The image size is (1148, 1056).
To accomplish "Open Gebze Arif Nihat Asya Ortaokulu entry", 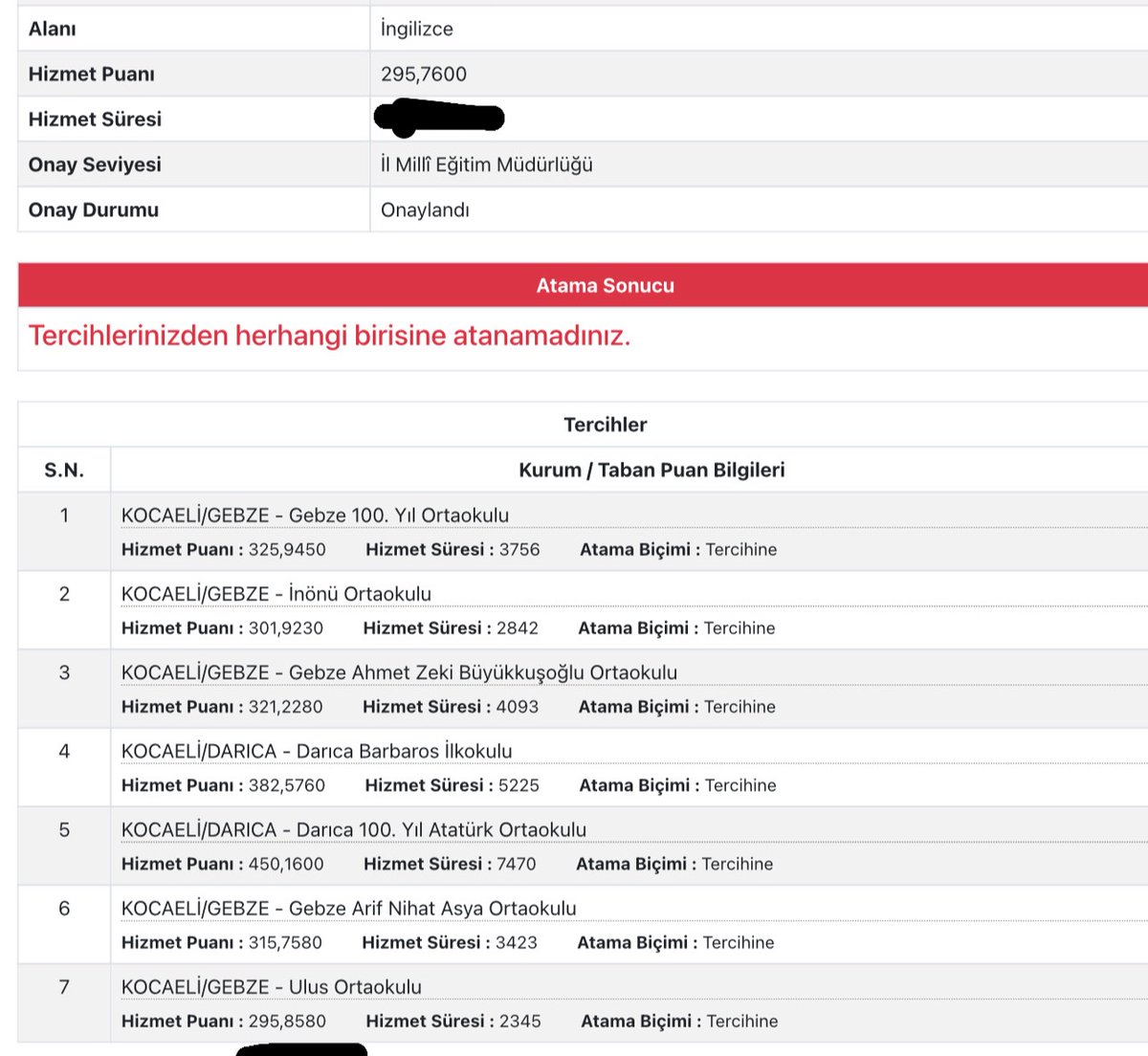I will click(x=349, y=908).
